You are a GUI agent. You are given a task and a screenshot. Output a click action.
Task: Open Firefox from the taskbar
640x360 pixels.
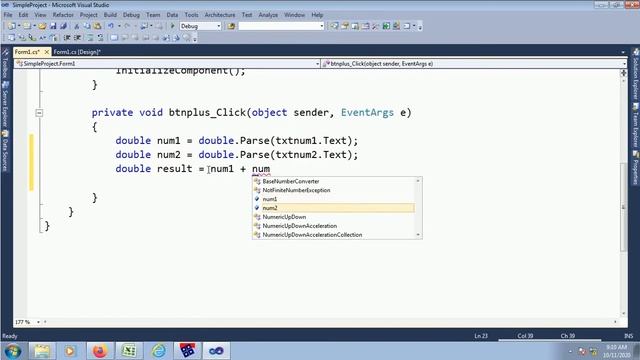click(100, 351)
